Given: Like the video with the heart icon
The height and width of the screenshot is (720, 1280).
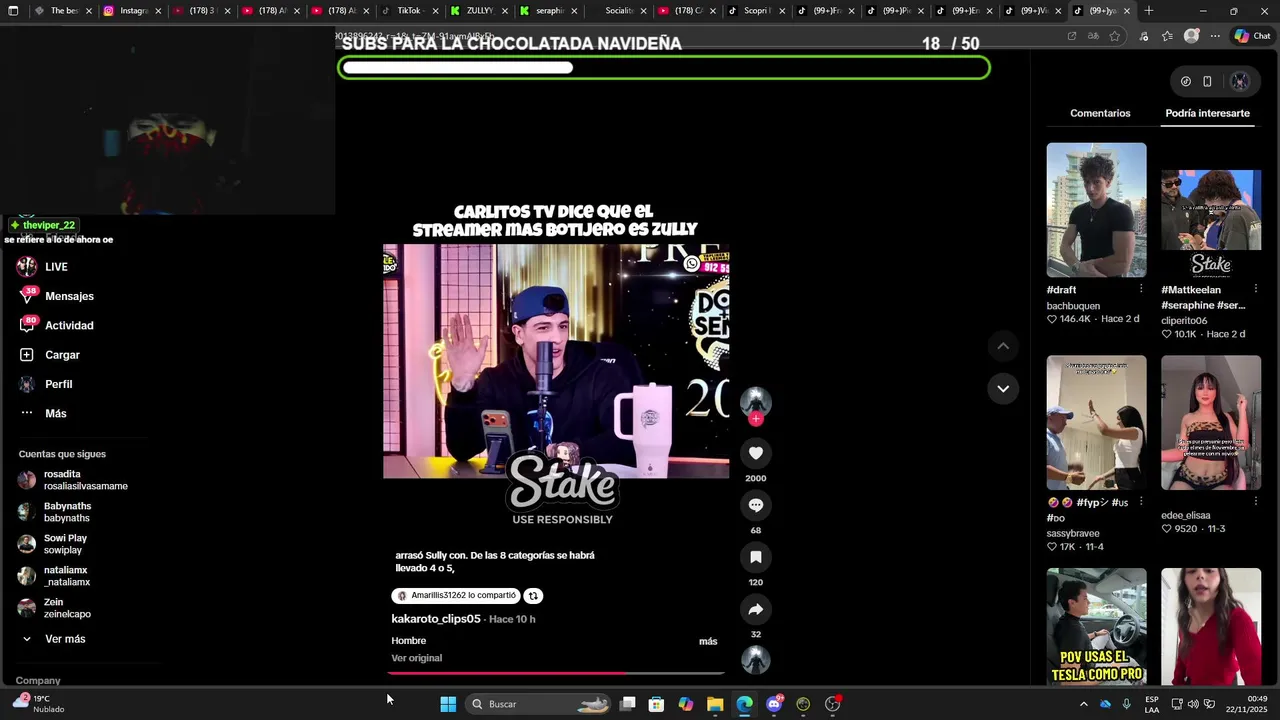Looking at the screenshot, I should pos(756,453).
